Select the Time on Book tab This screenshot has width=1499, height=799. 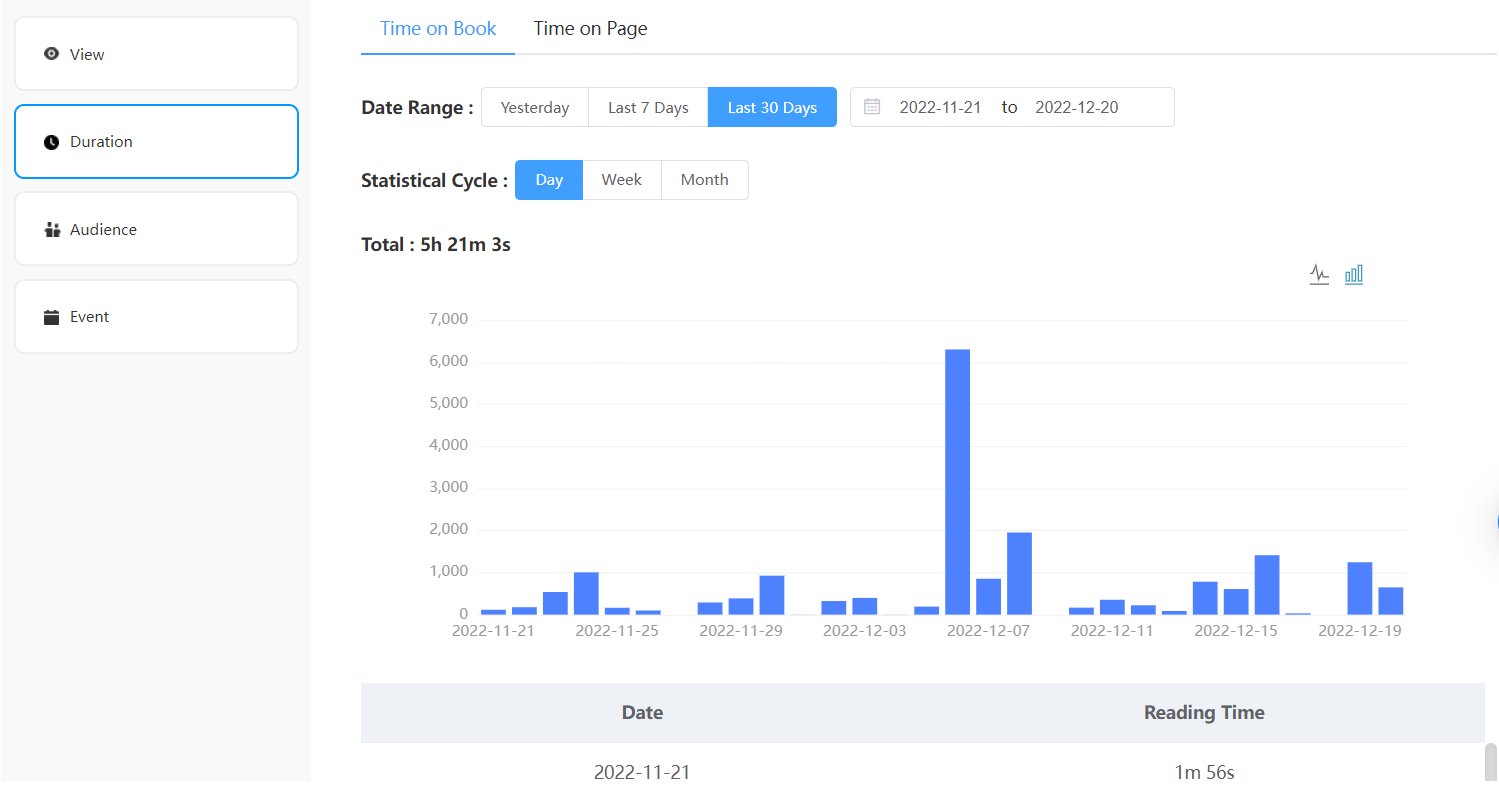point(438,28)
